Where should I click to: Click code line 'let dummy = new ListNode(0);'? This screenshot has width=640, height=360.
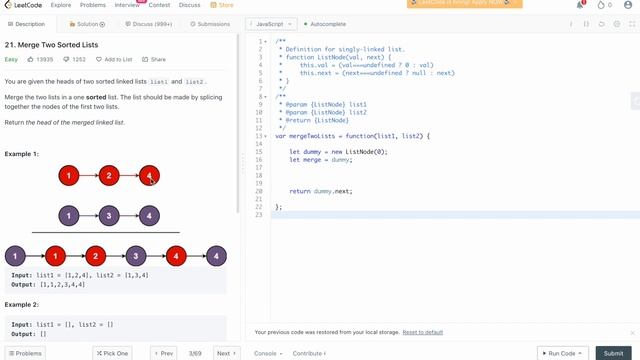coord(338,152)
